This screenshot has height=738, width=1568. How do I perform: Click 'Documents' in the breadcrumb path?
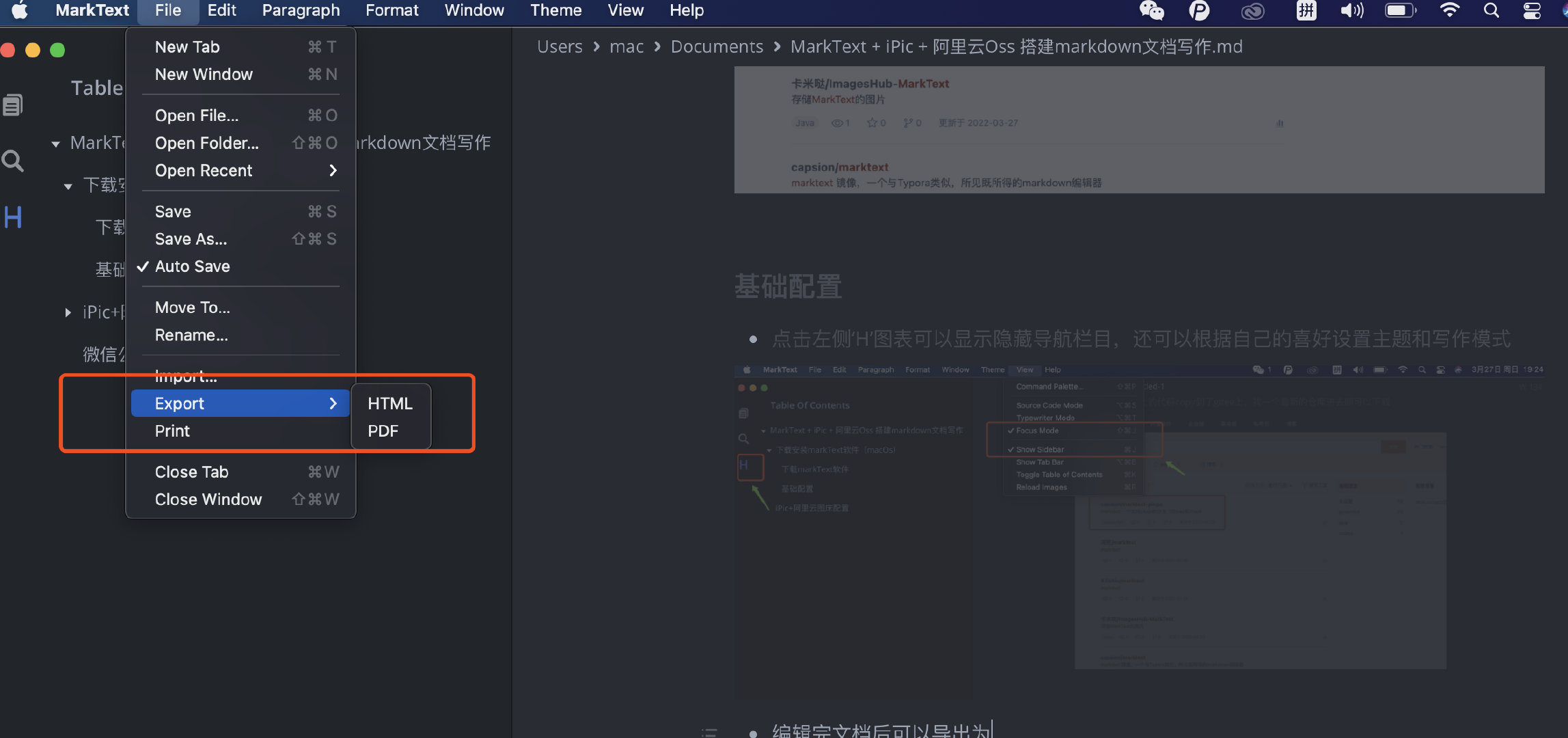(x=717, y=46)
